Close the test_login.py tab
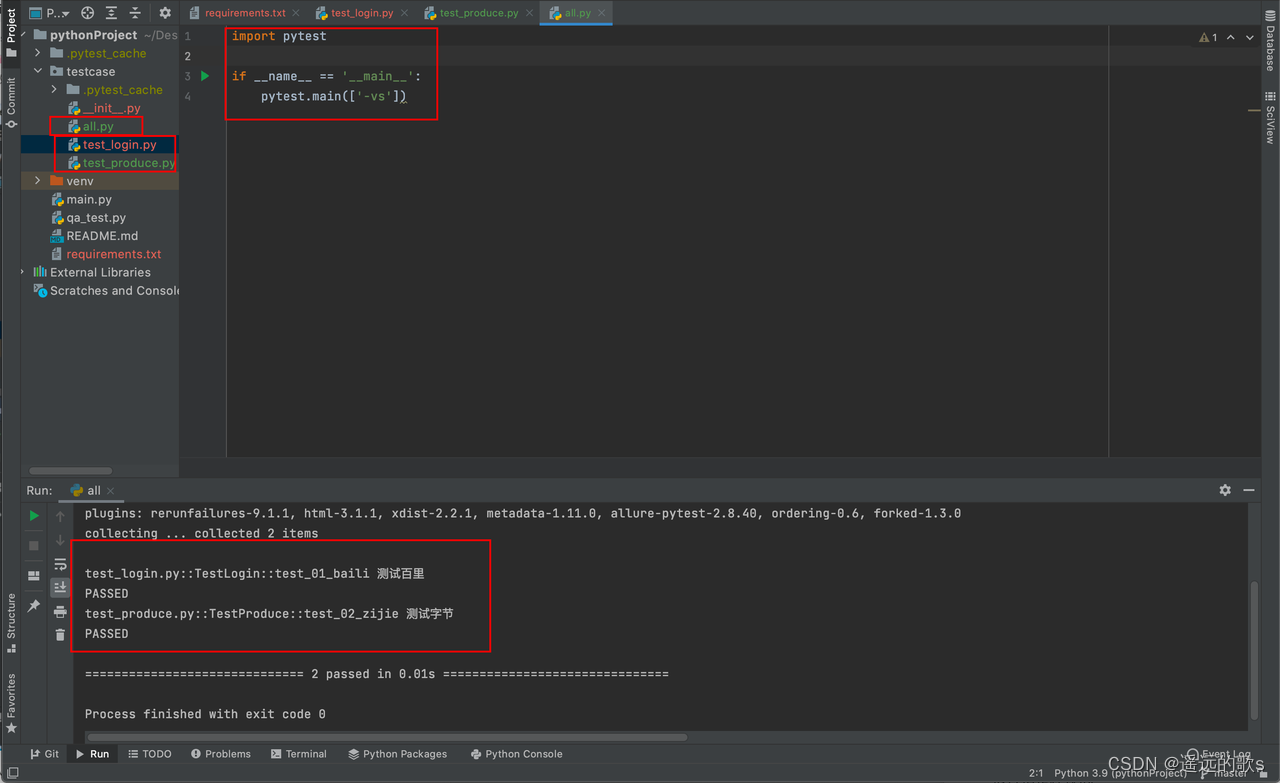The image size is (1280, 783). [404, 13]
